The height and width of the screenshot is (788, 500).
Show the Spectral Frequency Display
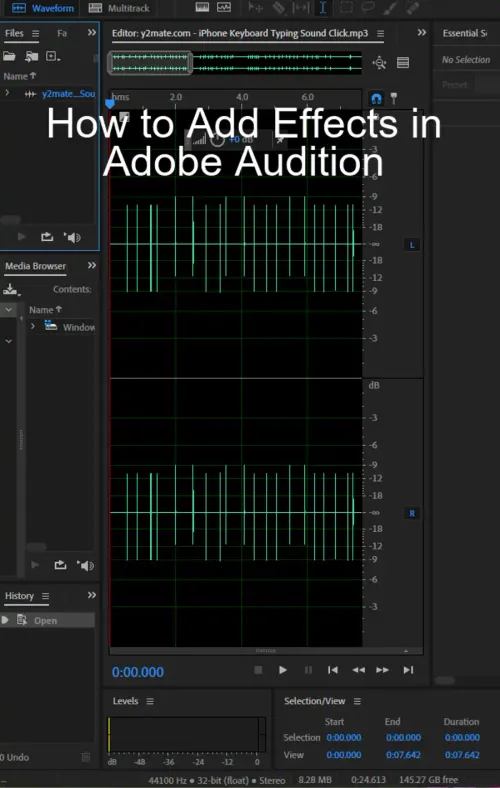(202, 8)
